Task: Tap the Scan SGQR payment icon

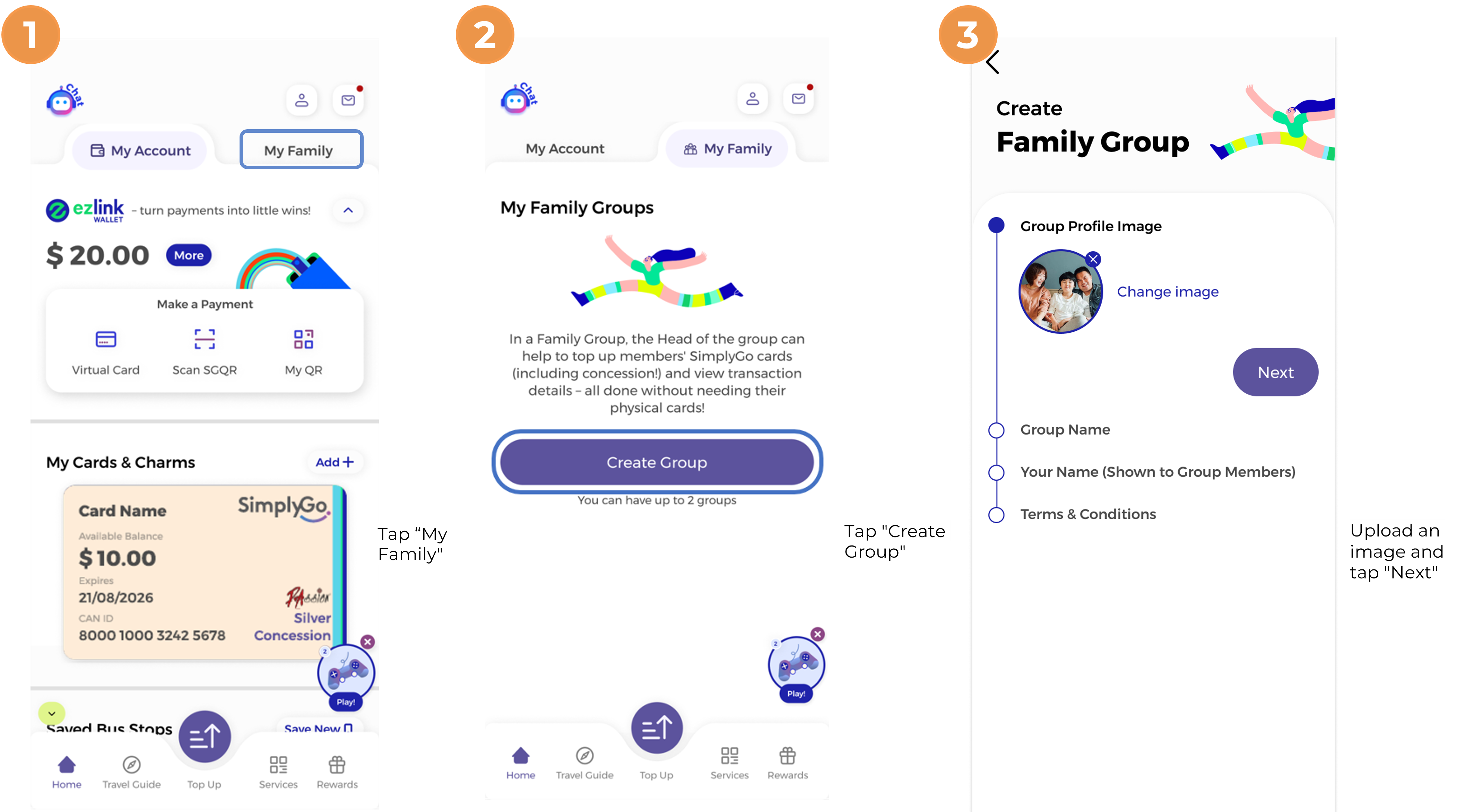Action: (x=203, y=340)
